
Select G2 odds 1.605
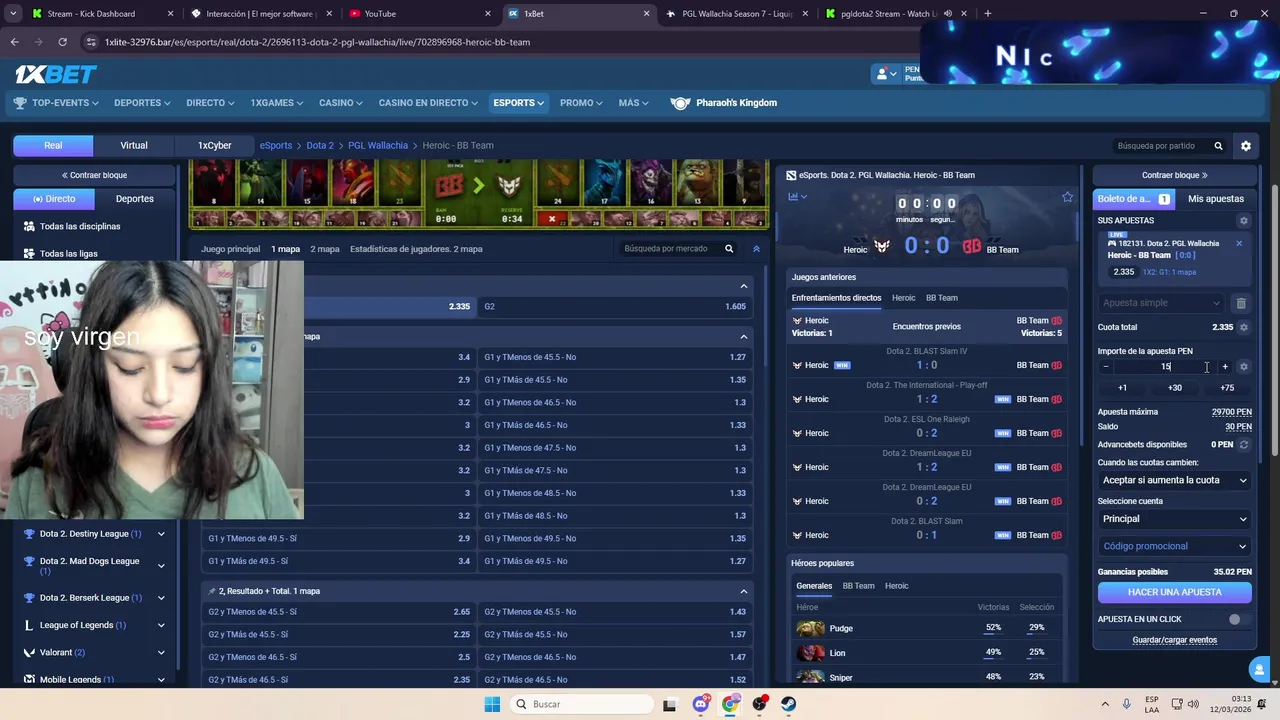click(615, 307)
